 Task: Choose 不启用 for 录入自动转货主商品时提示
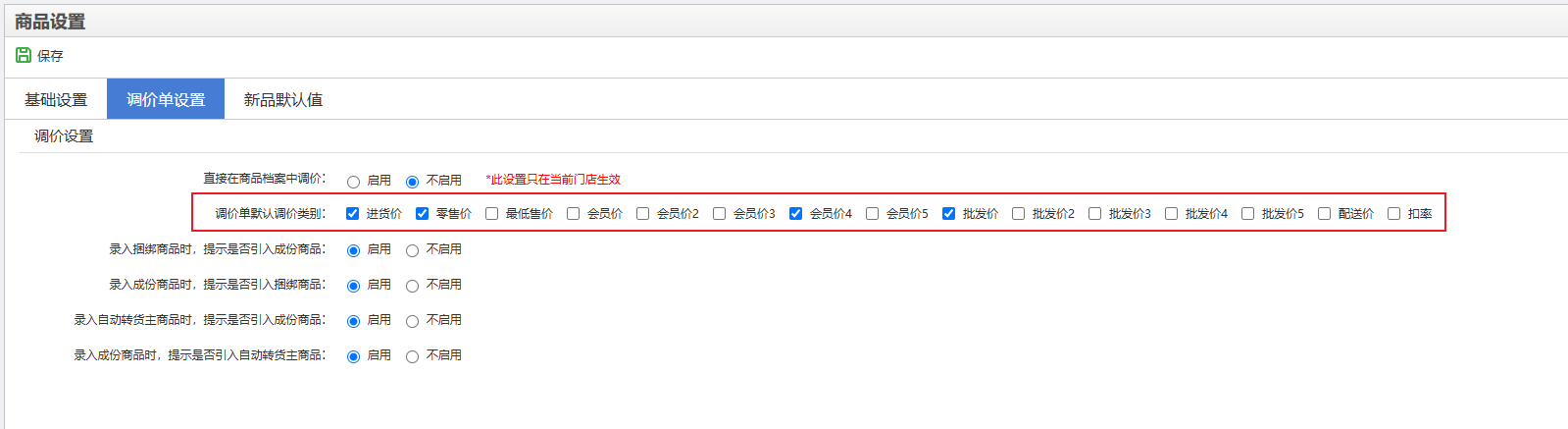point(412,321)
